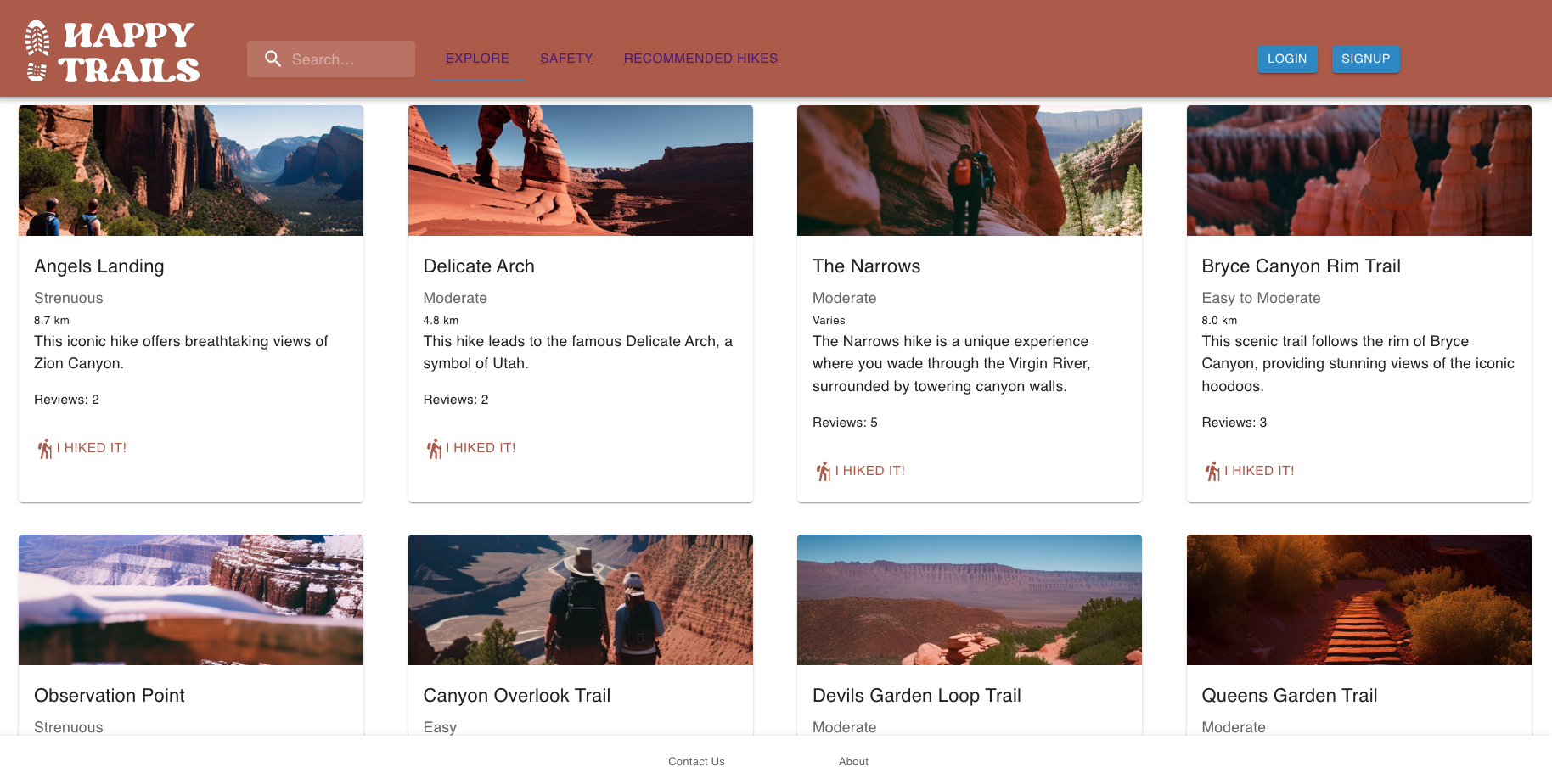Viewport: 1552px width, 784px height.
Task: Open the About footer link
Action: [x=853, y=761]
